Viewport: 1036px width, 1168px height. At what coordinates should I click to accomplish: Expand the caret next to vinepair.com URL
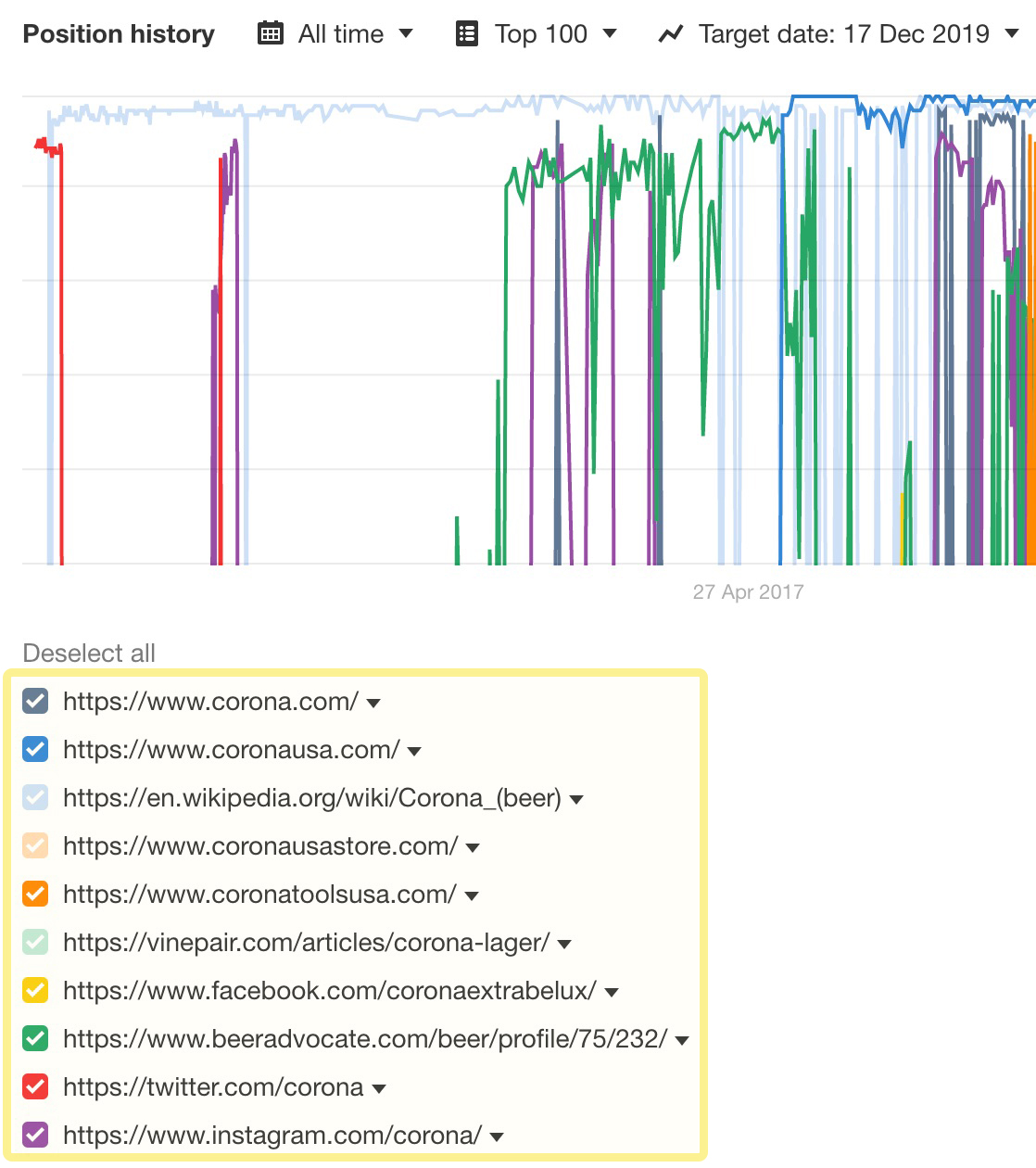(564, 945)
